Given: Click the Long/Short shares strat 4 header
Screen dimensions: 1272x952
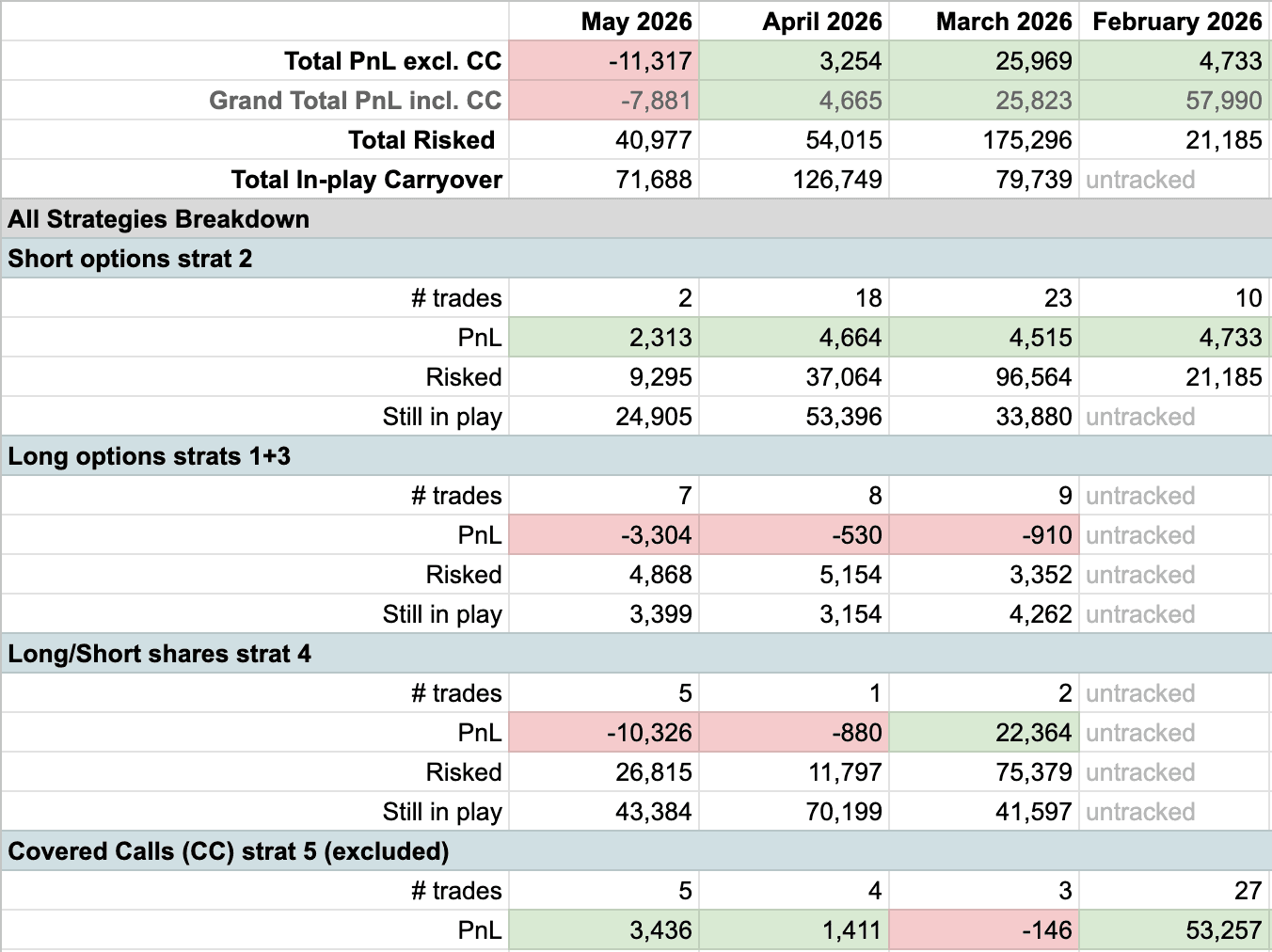Looking at the screenshot, I should click(x=636, y=653).
